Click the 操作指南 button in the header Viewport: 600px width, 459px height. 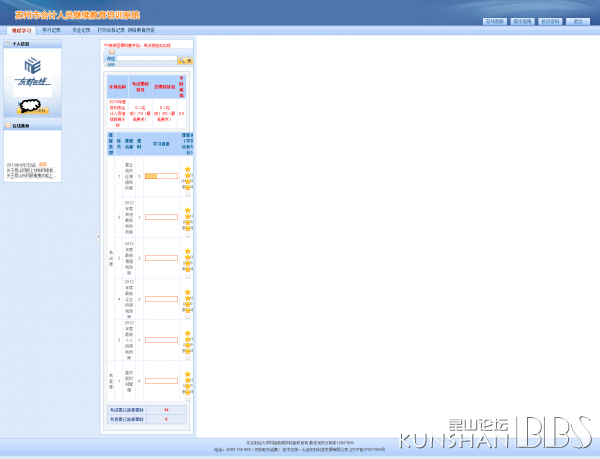(522, 21)
